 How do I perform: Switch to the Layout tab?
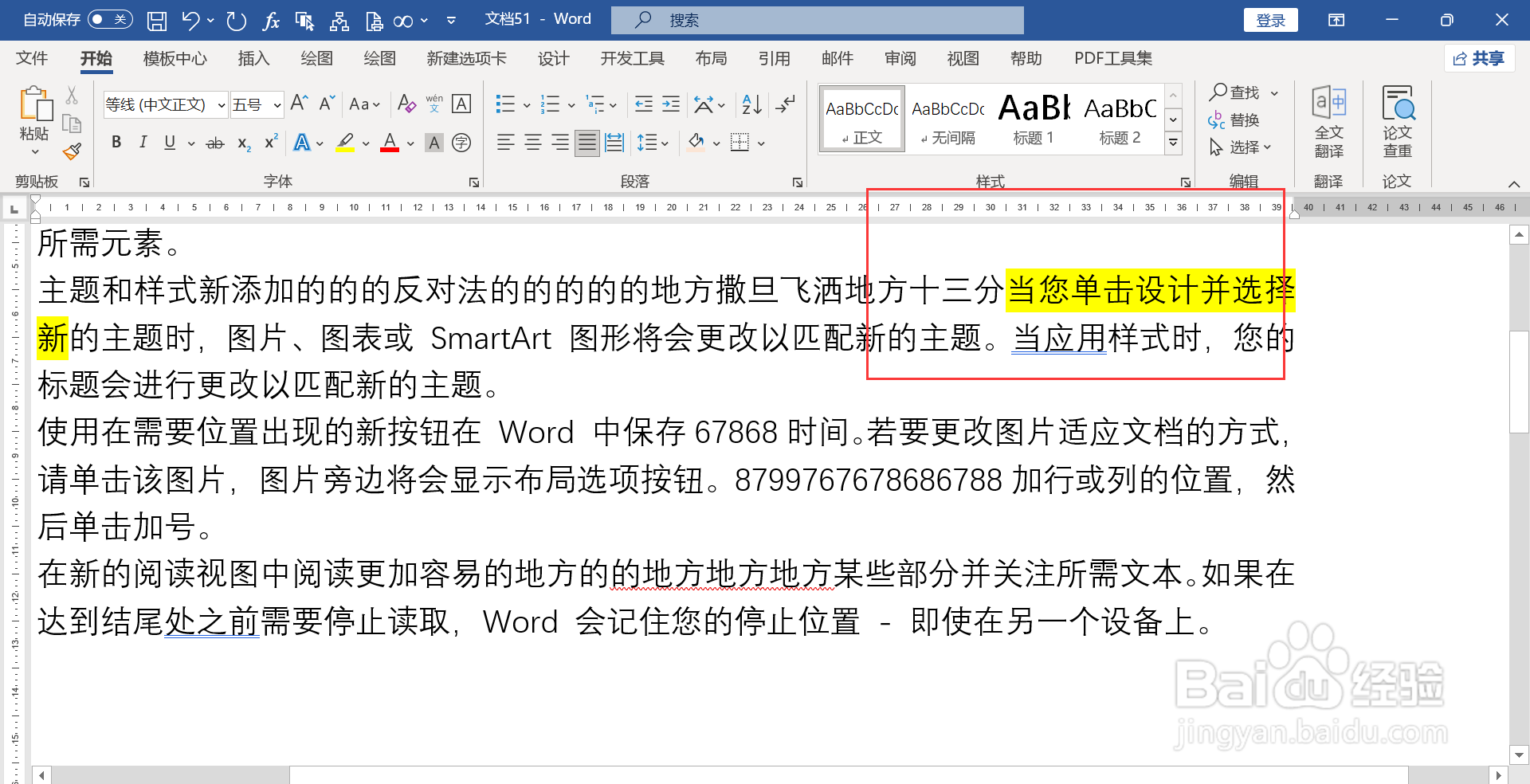(711, 58)
